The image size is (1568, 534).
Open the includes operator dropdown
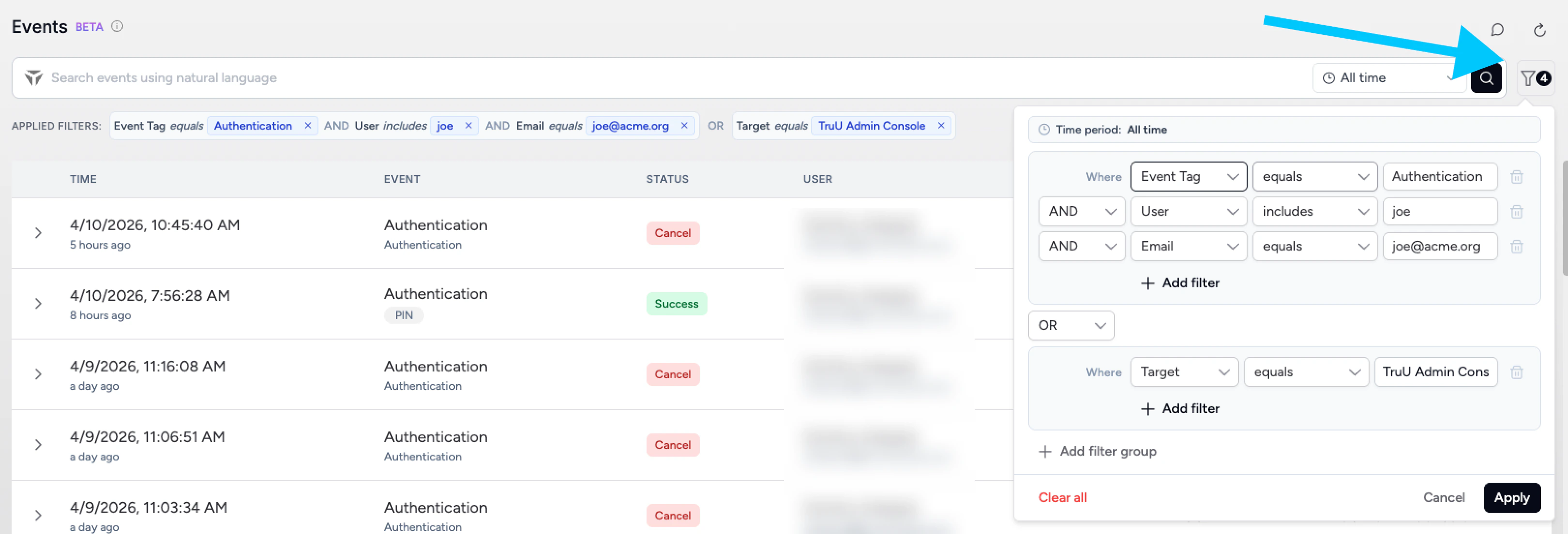pos(1314,212)
